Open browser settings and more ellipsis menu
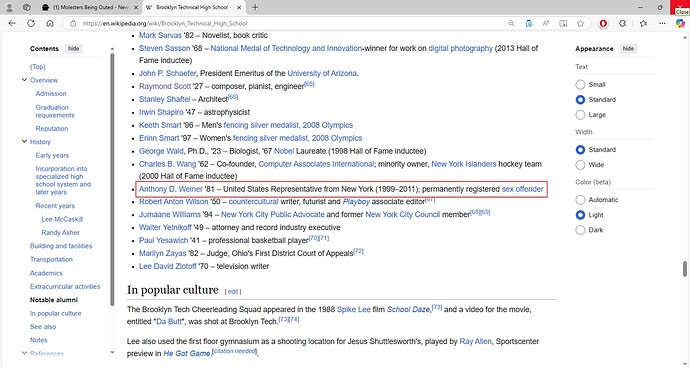Screen dimensions: 690x368 pos(662,23)
